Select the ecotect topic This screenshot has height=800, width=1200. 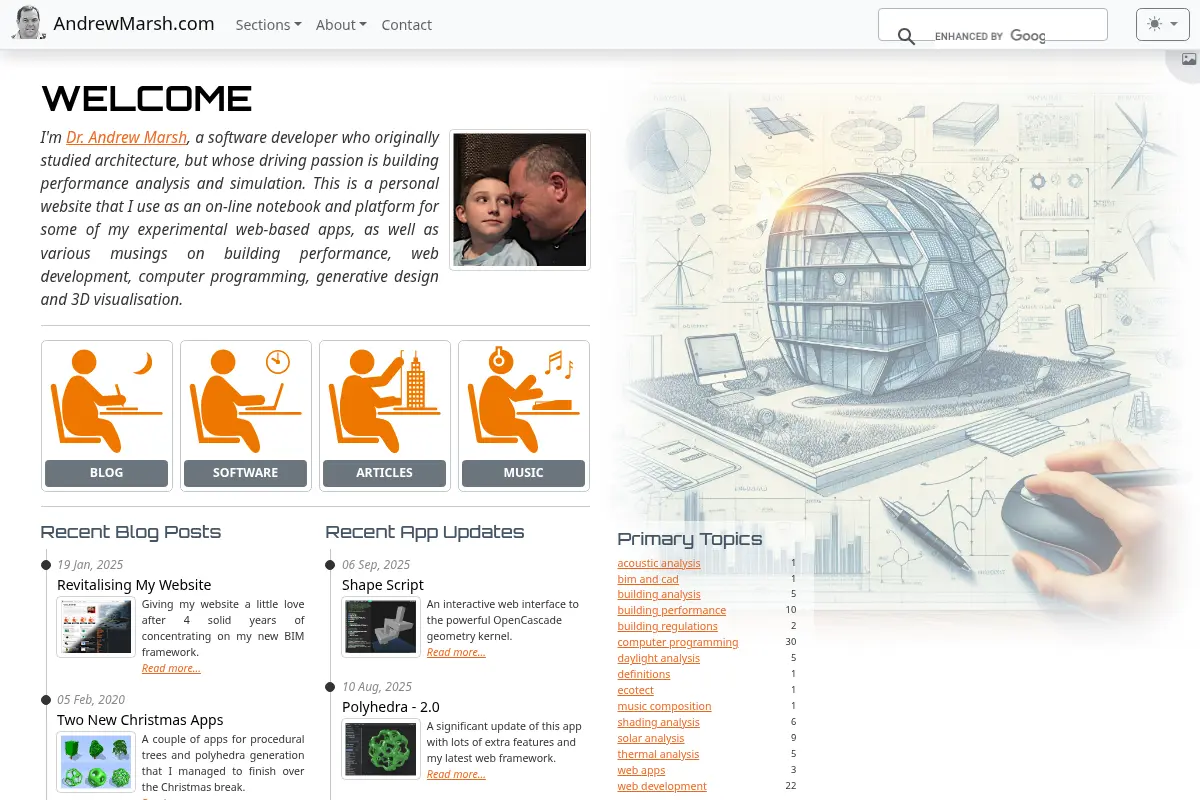tap(635, 690)
